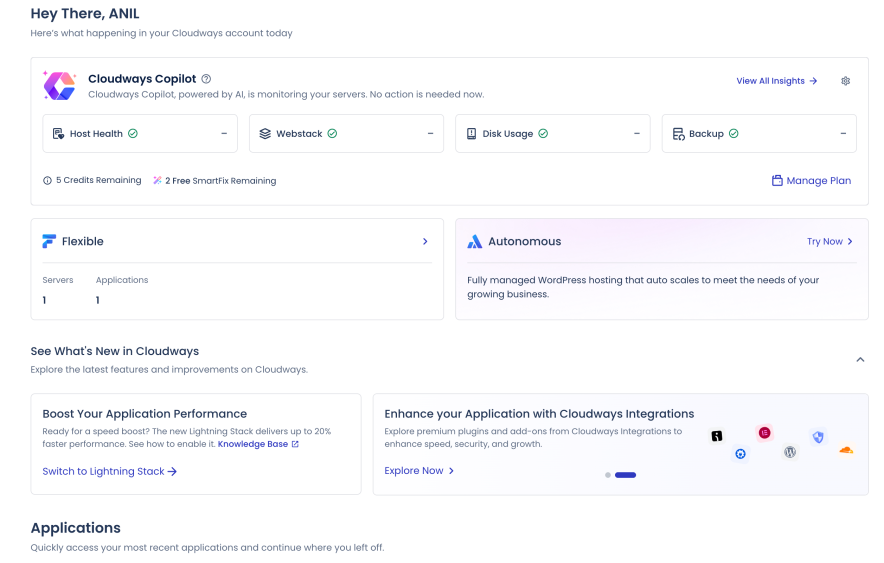The image size is (884, 563).
Task: Click the orange Cloudflare integration icon
Action: pos(846,450)
